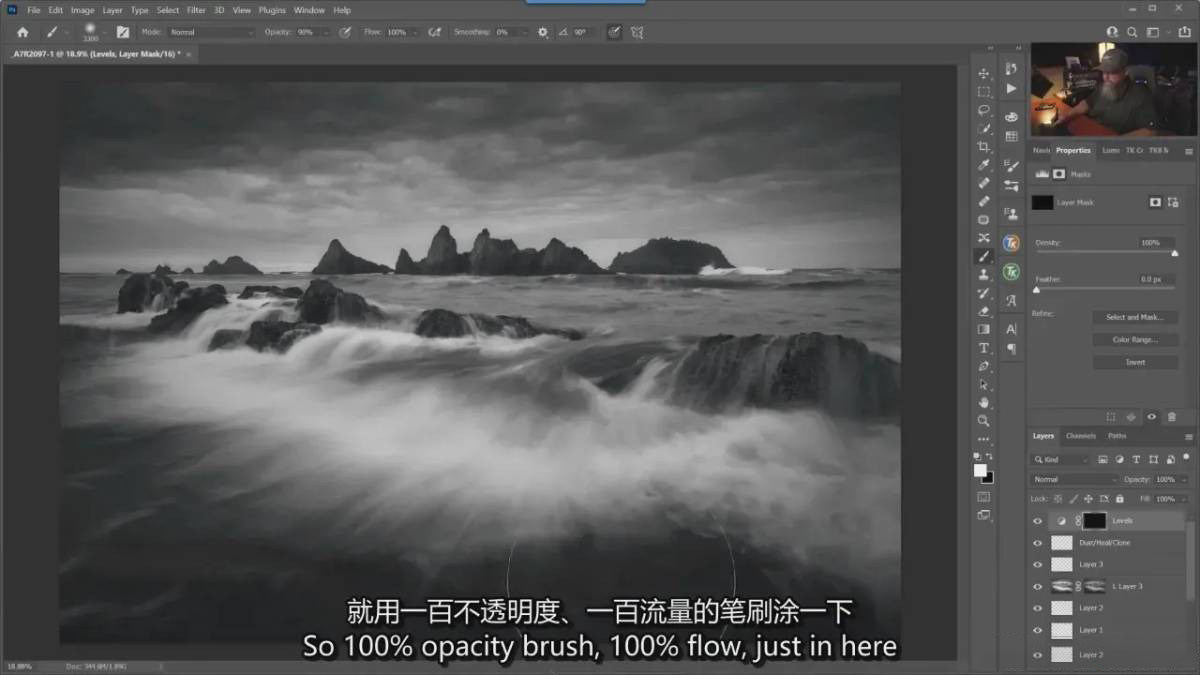1200x675 pixels.
Task: Toggle mask visibility eye in Properties panel
Action: pyautogui.click(x=1152, y=417)
